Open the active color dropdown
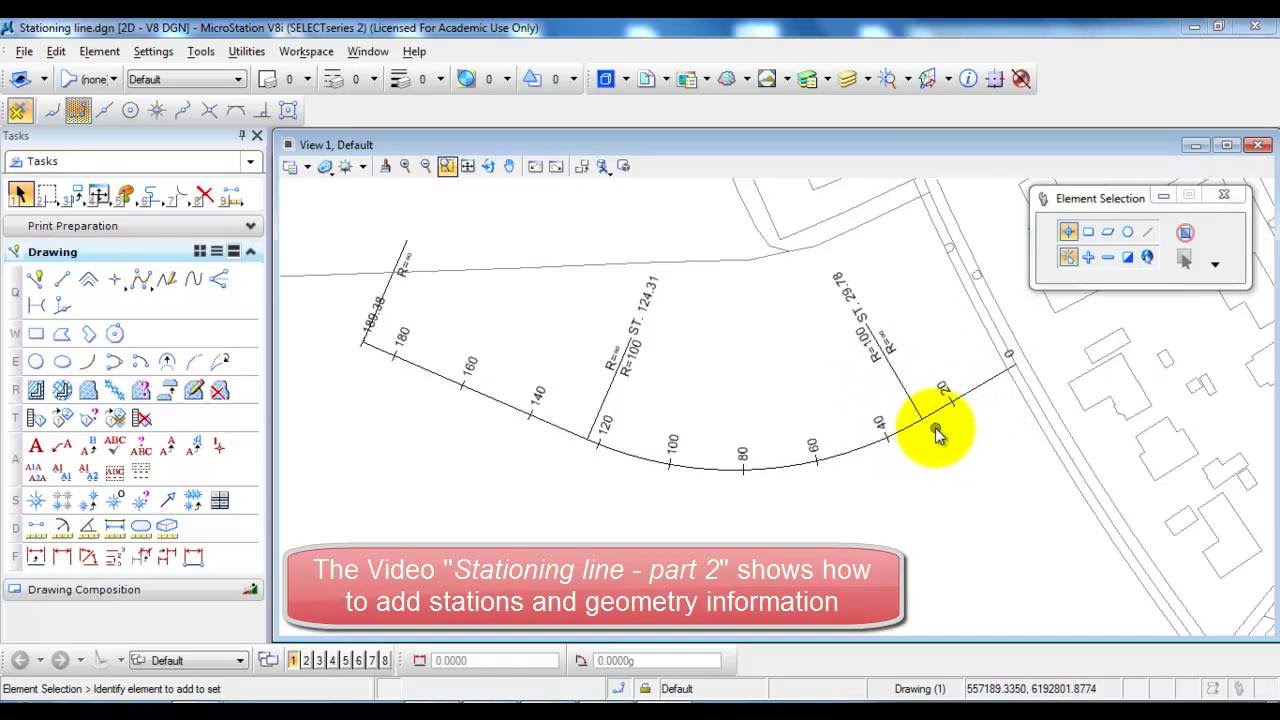The height and width of the screenshot is (720, 1280). tap(307, 79)
